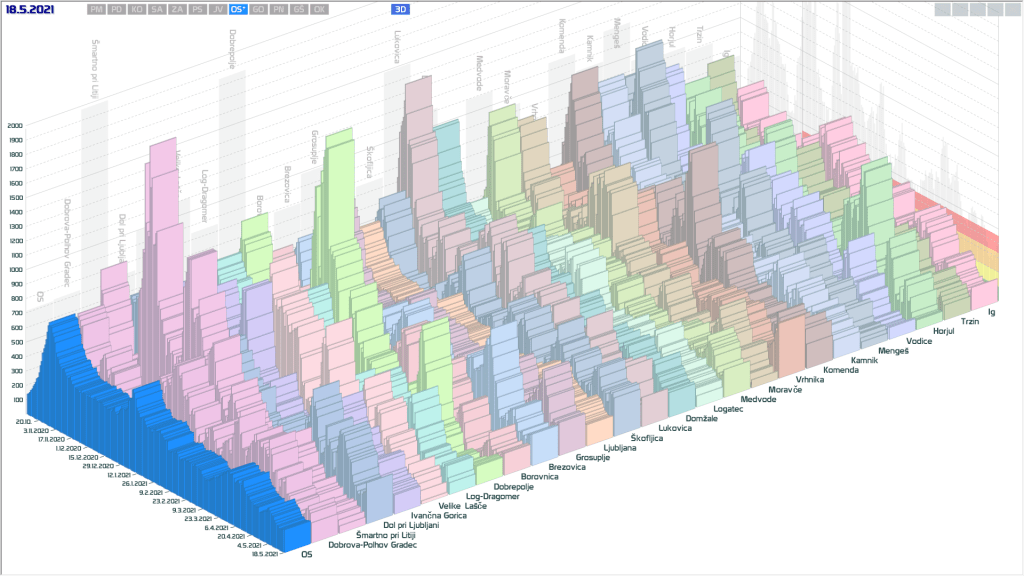Click the 18.5.2021 date heading
Image resolution: width=1024 pixels, height=576 pixels.
pyautogui.click(x=30, y=9)
